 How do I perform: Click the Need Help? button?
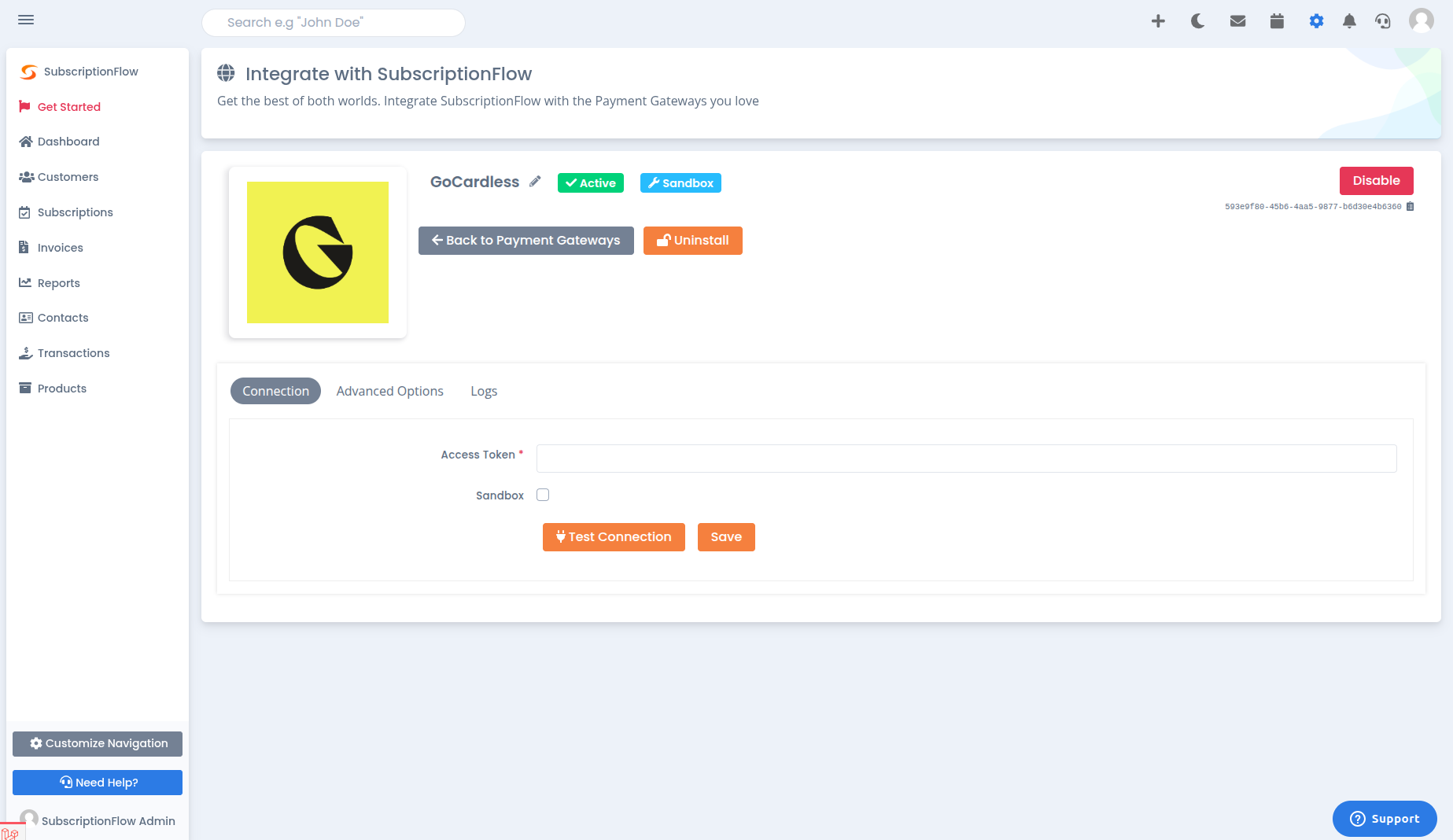click(x=98, y=783)
